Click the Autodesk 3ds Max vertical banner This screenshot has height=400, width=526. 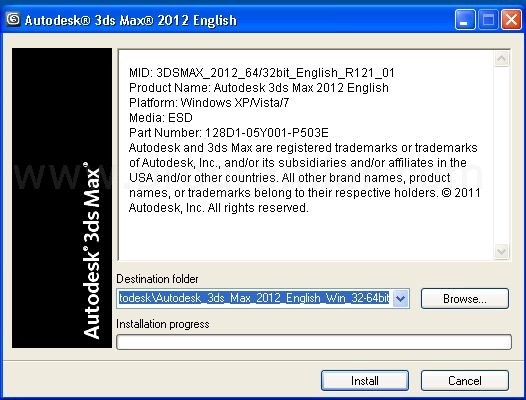(x=62, y=198)
